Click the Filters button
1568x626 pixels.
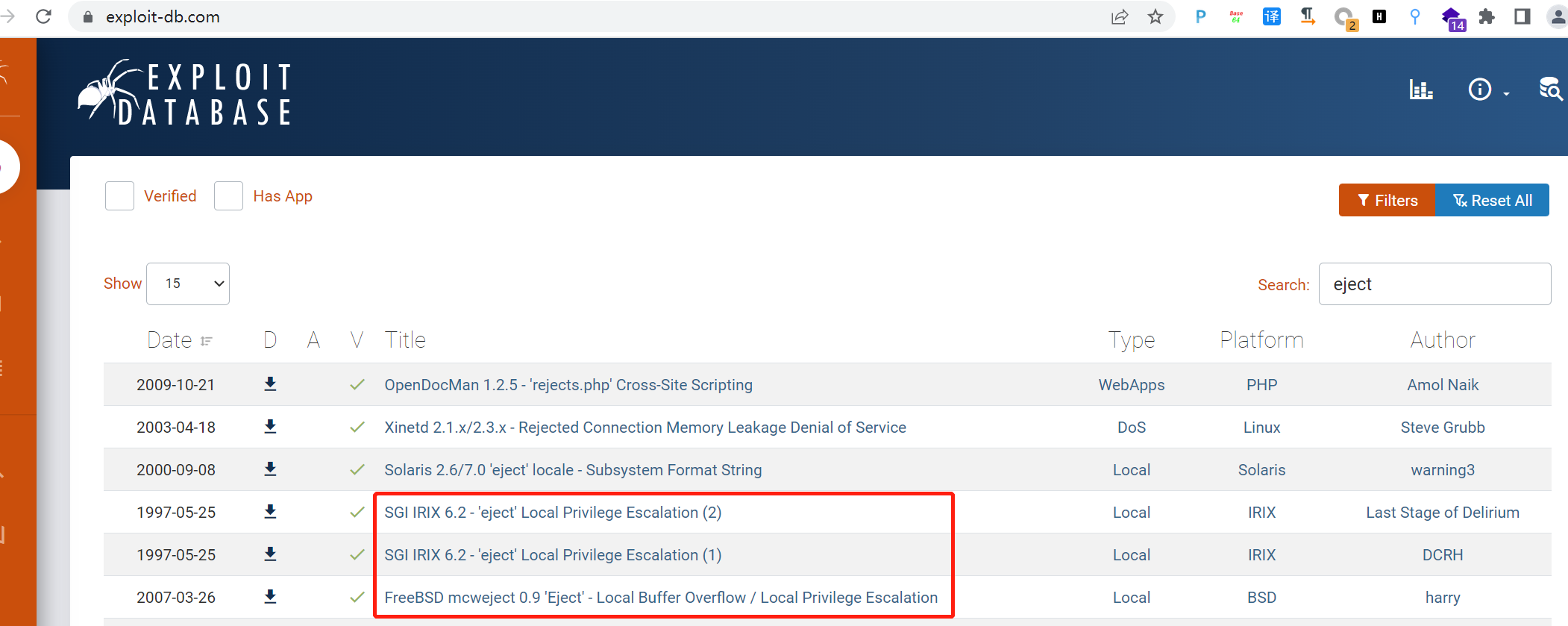pyautogui.click(x=1387, y=200)
